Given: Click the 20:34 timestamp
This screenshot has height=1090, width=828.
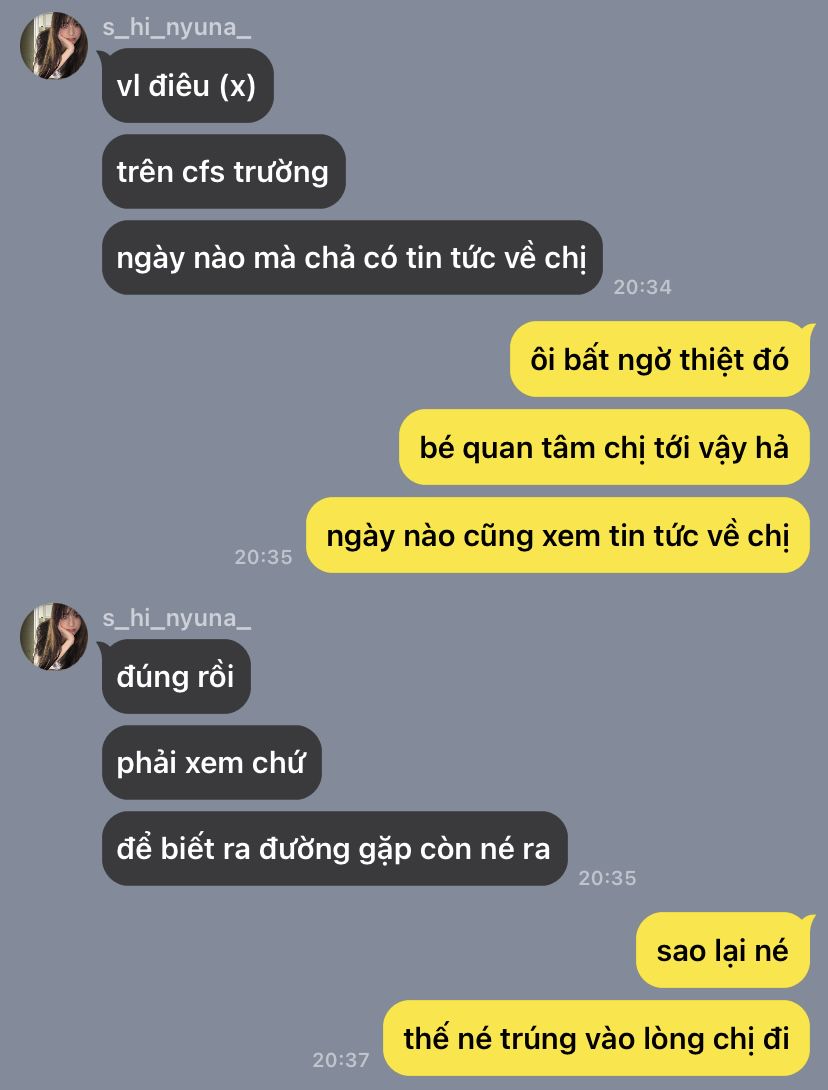Looking at the screenshot, I should click(x=642, y=287).
